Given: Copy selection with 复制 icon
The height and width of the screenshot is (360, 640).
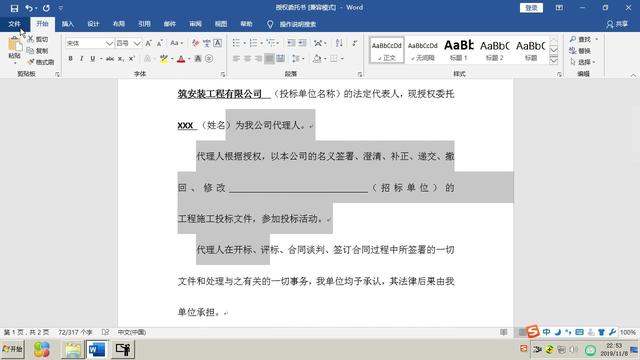Looking at the screenshot, I should pos(30,51).
